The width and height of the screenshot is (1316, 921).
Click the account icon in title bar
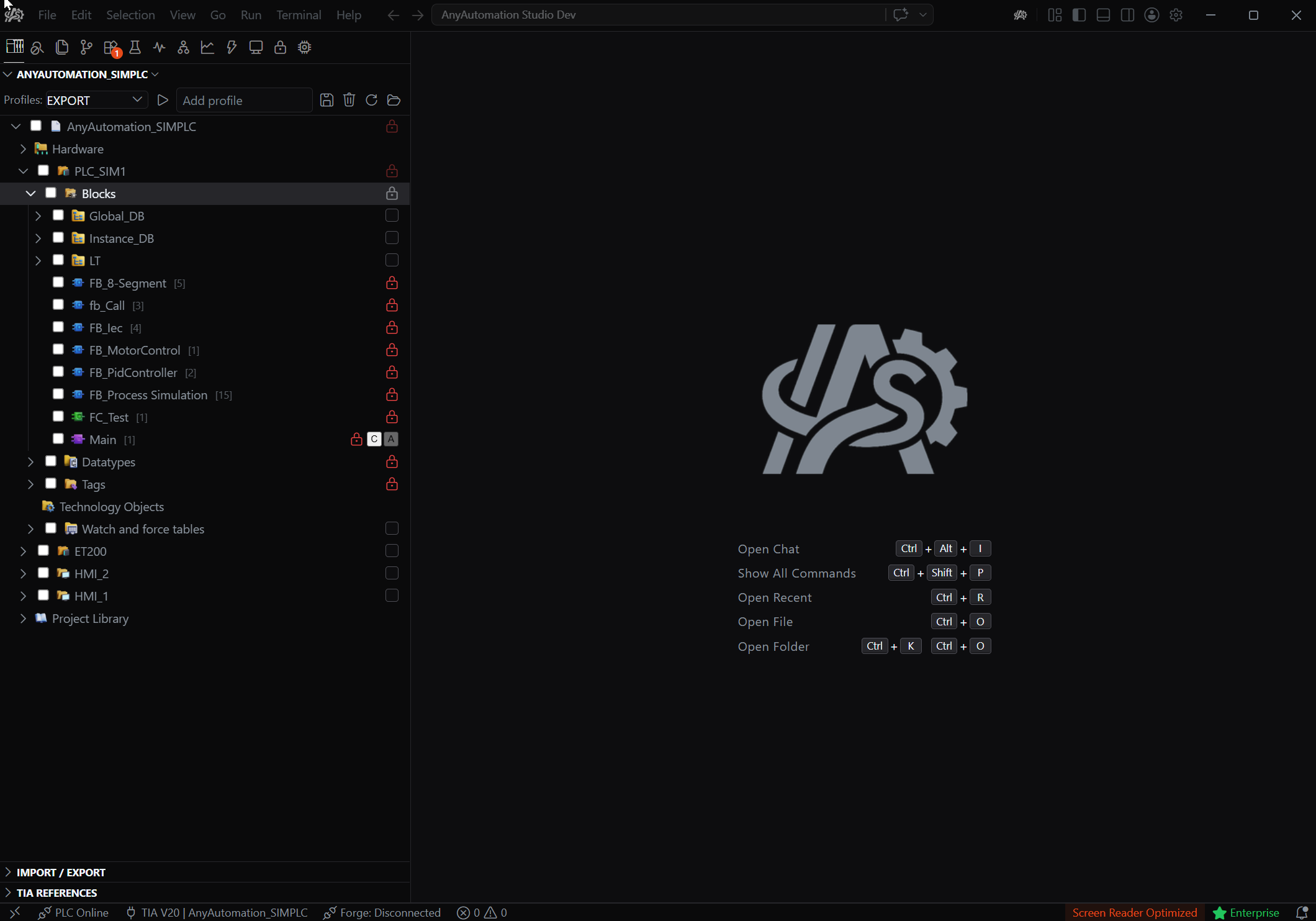click(1151, 15)
